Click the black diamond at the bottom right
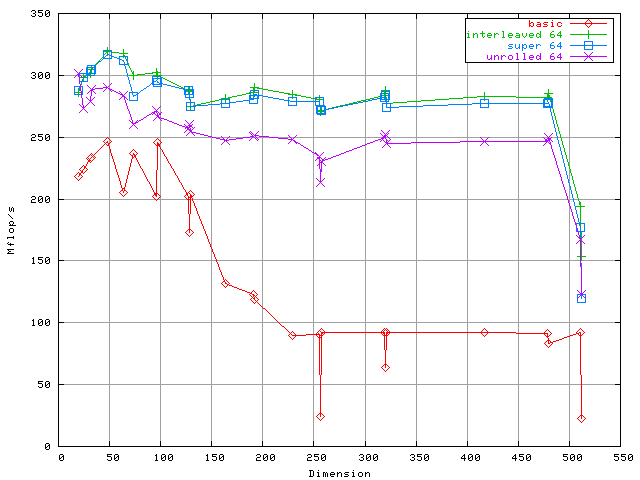 [581, 418]
